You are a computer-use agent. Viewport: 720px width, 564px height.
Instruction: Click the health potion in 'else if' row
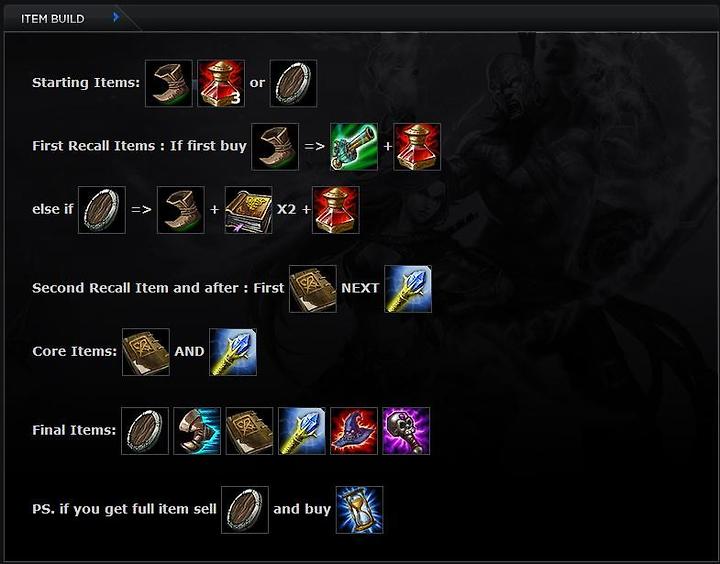pos(336,210)
